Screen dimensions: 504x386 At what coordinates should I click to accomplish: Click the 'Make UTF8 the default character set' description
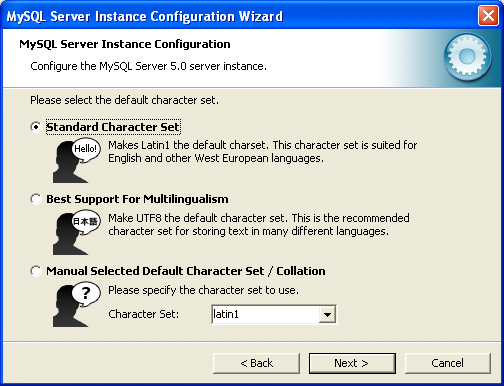coord(259,224)
